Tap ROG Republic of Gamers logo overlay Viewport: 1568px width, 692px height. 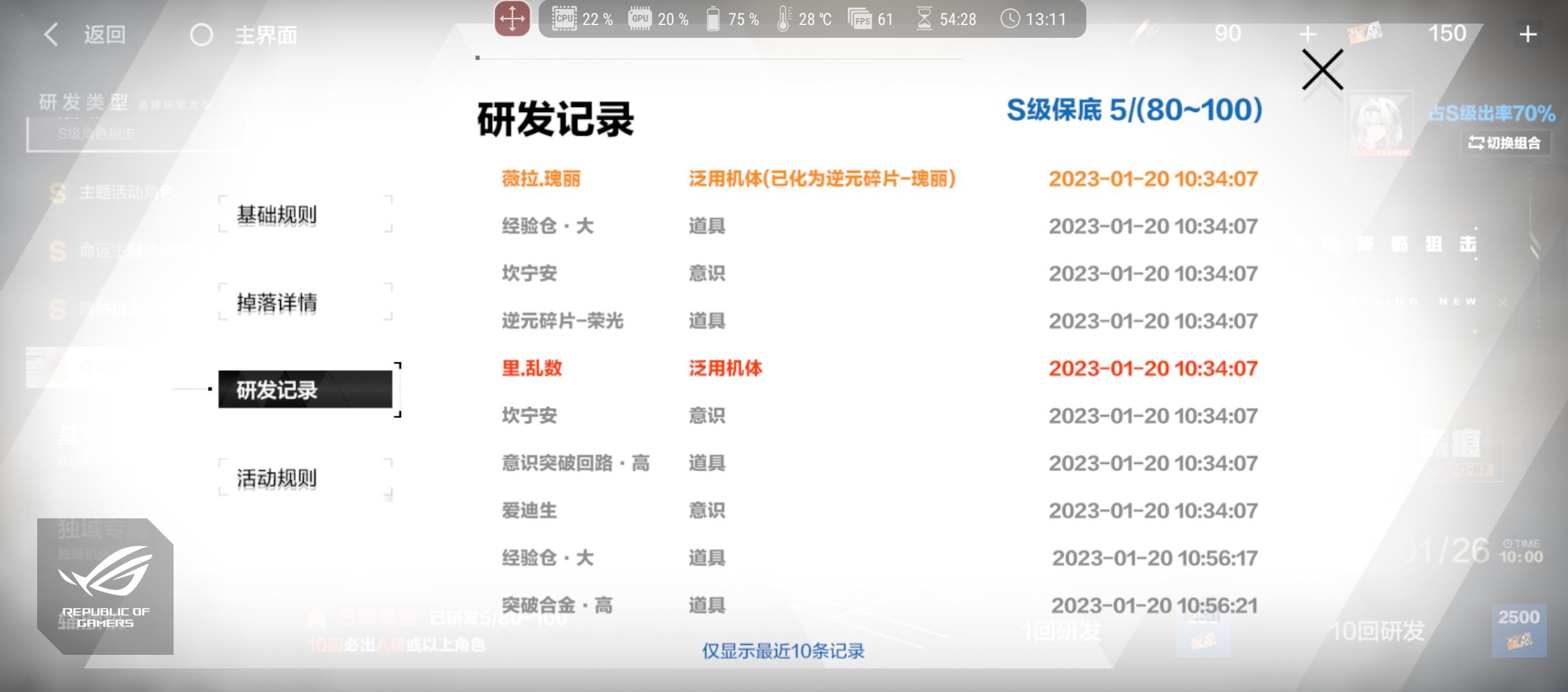click(105, 586)
